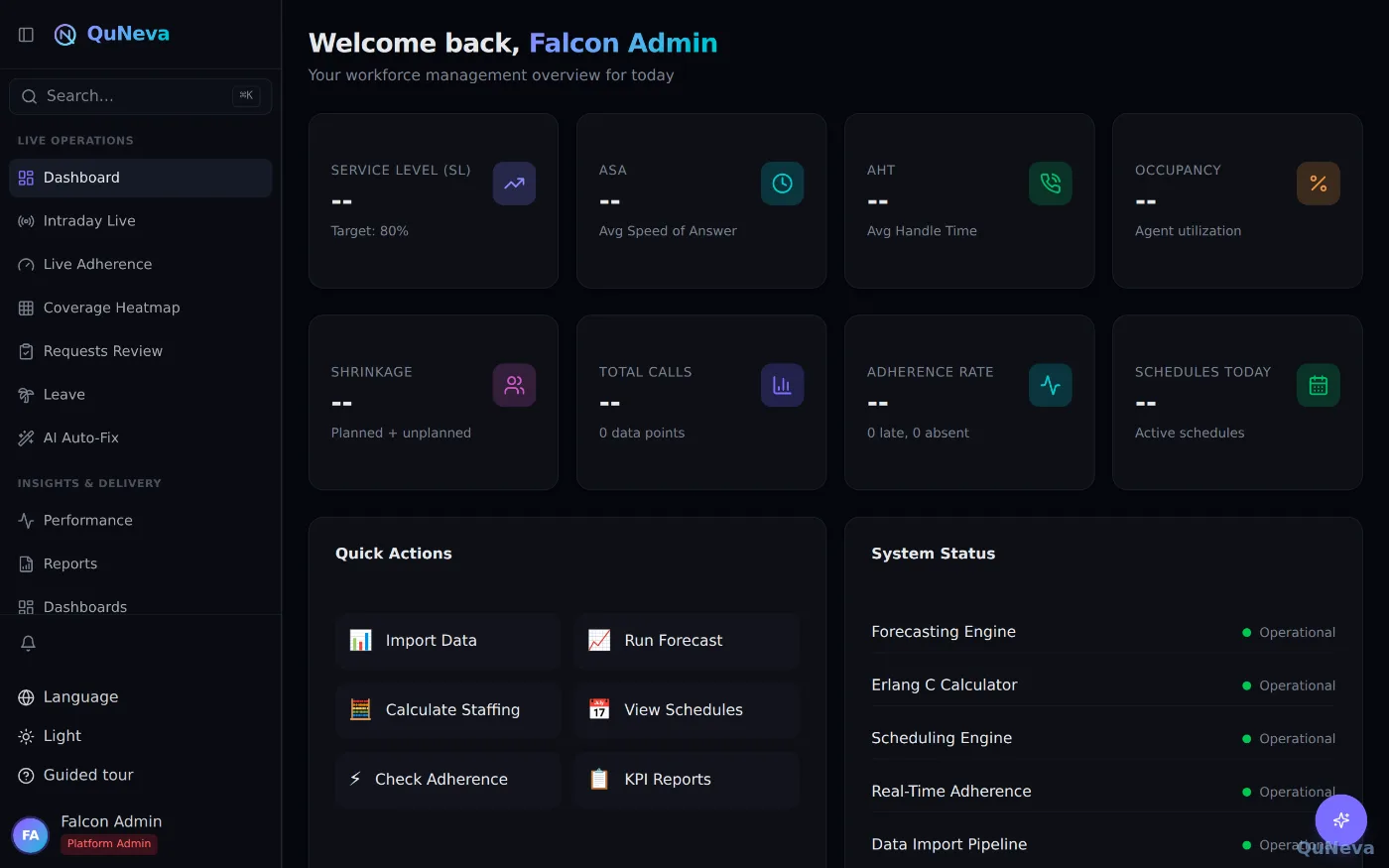Click the sparkle AI assistant button

tap(1340, 819)
